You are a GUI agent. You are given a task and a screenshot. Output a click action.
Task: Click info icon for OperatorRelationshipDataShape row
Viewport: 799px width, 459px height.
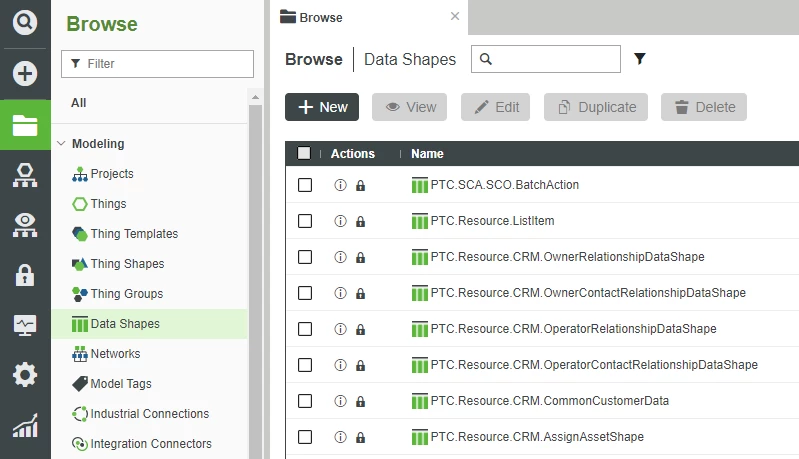[340, 329]
